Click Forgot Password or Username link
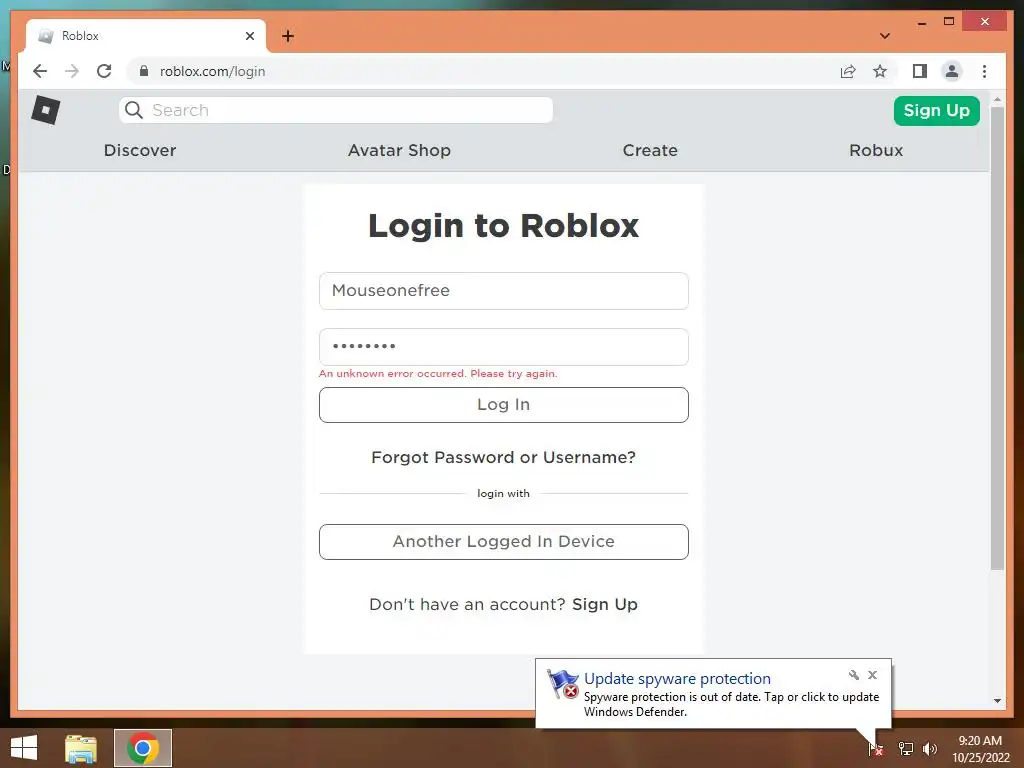1024x768 pixels. (504, 457)
